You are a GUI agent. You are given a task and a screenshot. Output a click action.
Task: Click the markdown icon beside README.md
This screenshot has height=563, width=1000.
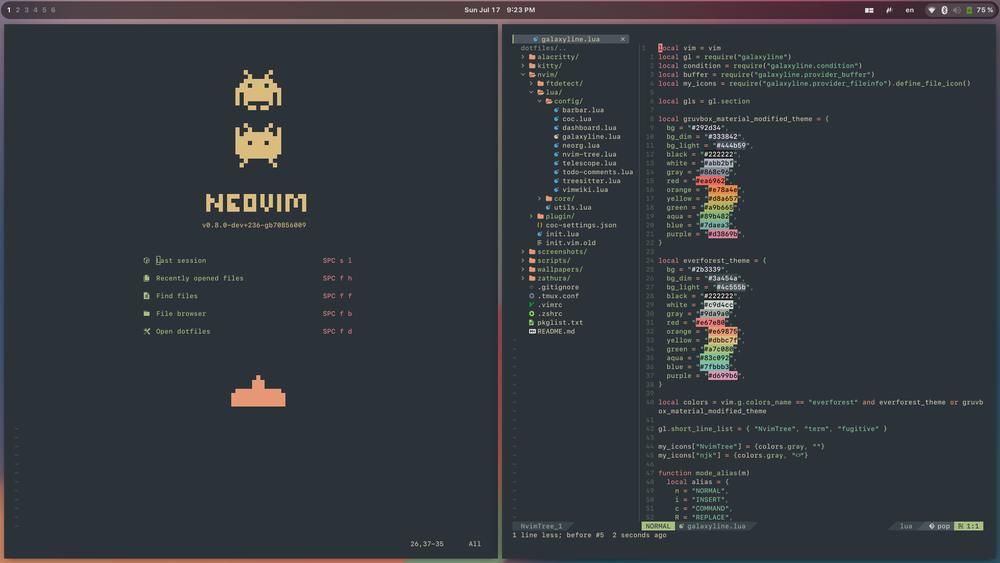(x=532, y=332)
